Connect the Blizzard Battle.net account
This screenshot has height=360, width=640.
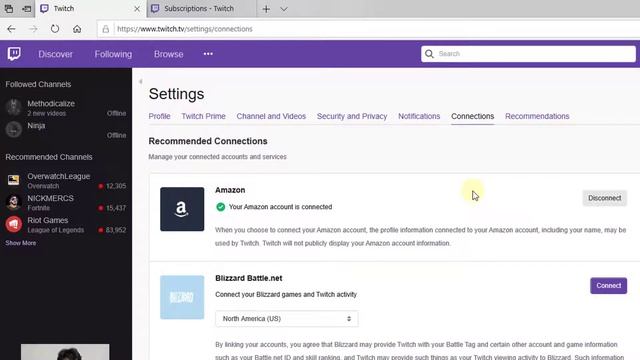click(x=609, y=286)
